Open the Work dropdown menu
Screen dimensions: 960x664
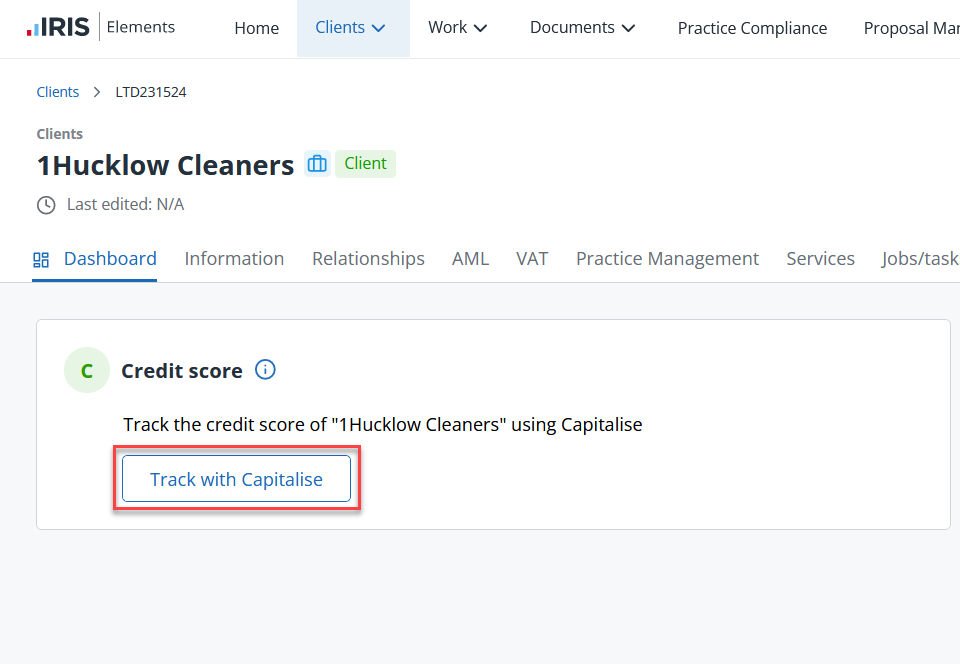point(458,28)
